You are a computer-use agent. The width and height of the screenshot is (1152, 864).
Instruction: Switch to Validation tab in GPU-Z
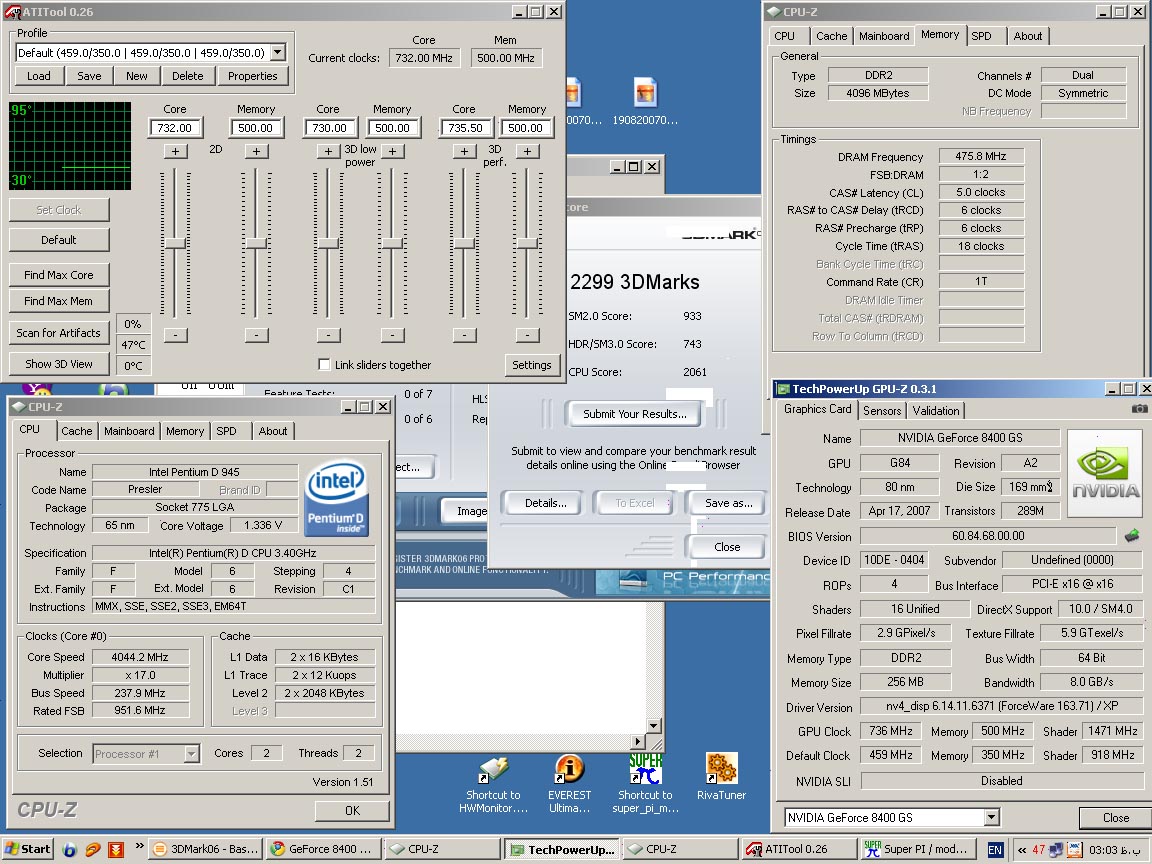tap(935, 411)
